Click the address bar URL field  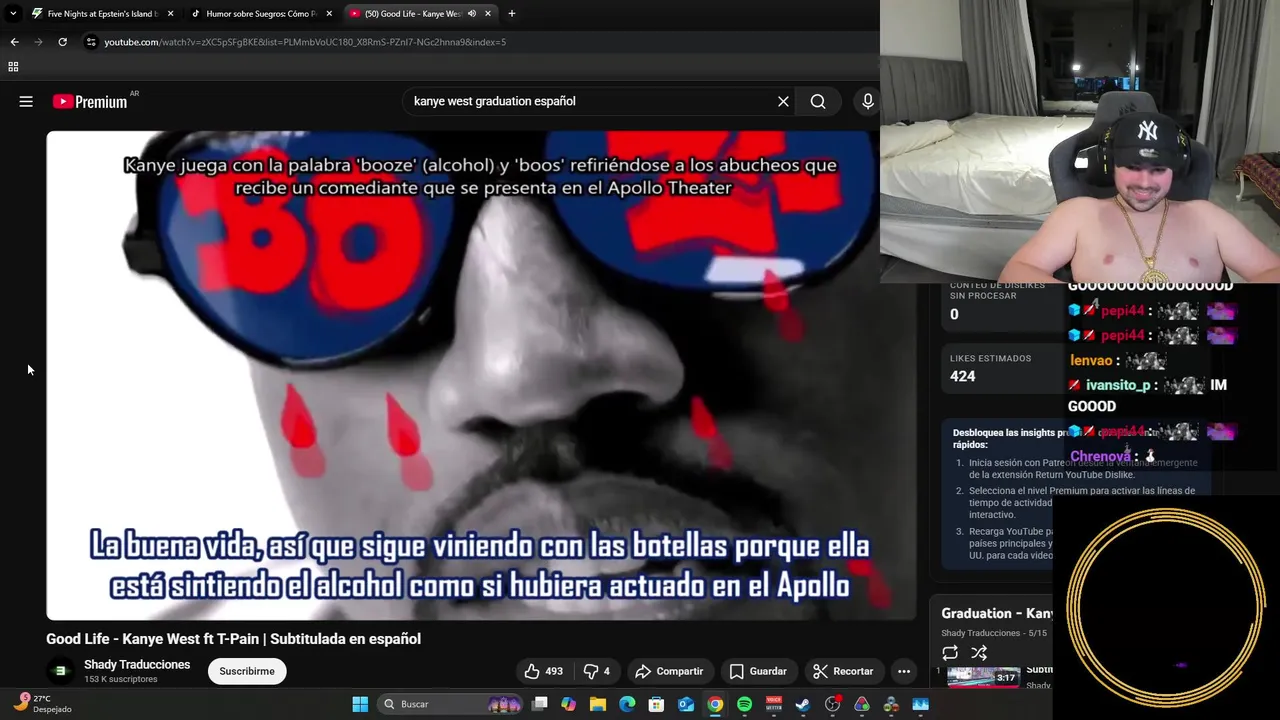(x=480, y=42)
